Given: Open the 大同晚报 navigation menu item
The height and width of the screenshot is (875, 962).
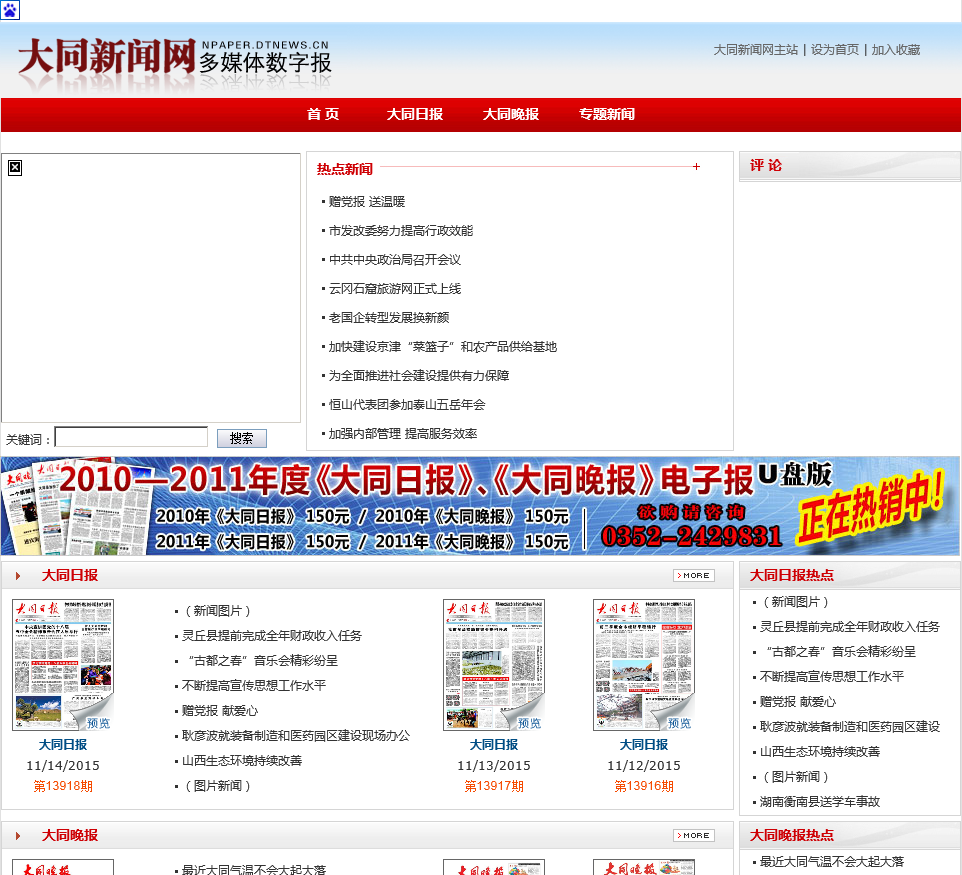Looking at the screenshot, I should 510,114.
